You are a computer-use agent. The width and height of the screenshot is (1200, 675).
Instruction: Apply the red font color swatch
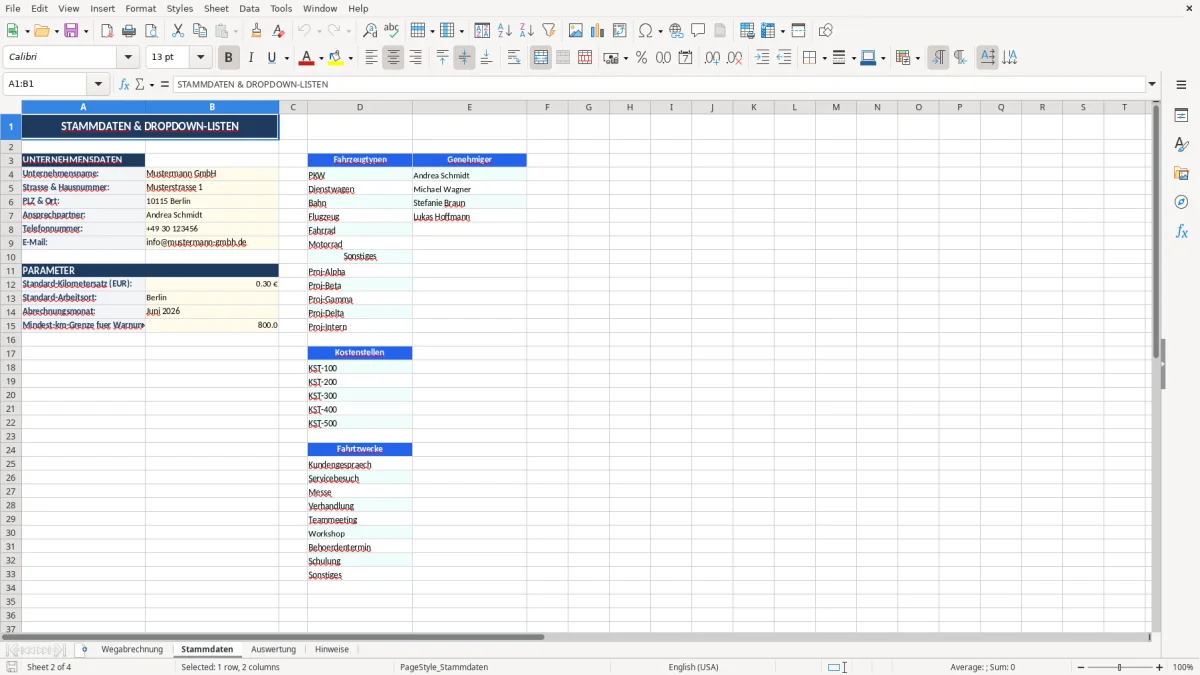click(x=307, y=58)
